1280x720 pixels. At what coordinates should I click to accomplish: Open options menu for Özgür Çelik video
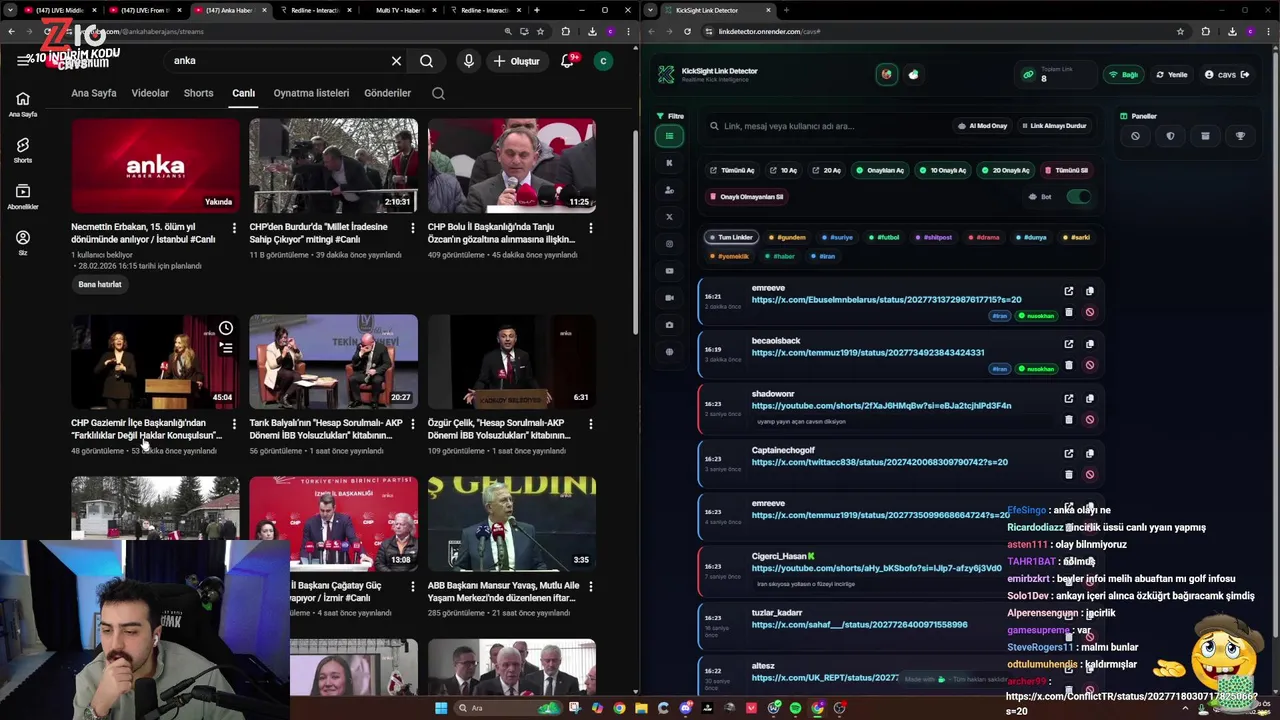[x=590, y=424]
